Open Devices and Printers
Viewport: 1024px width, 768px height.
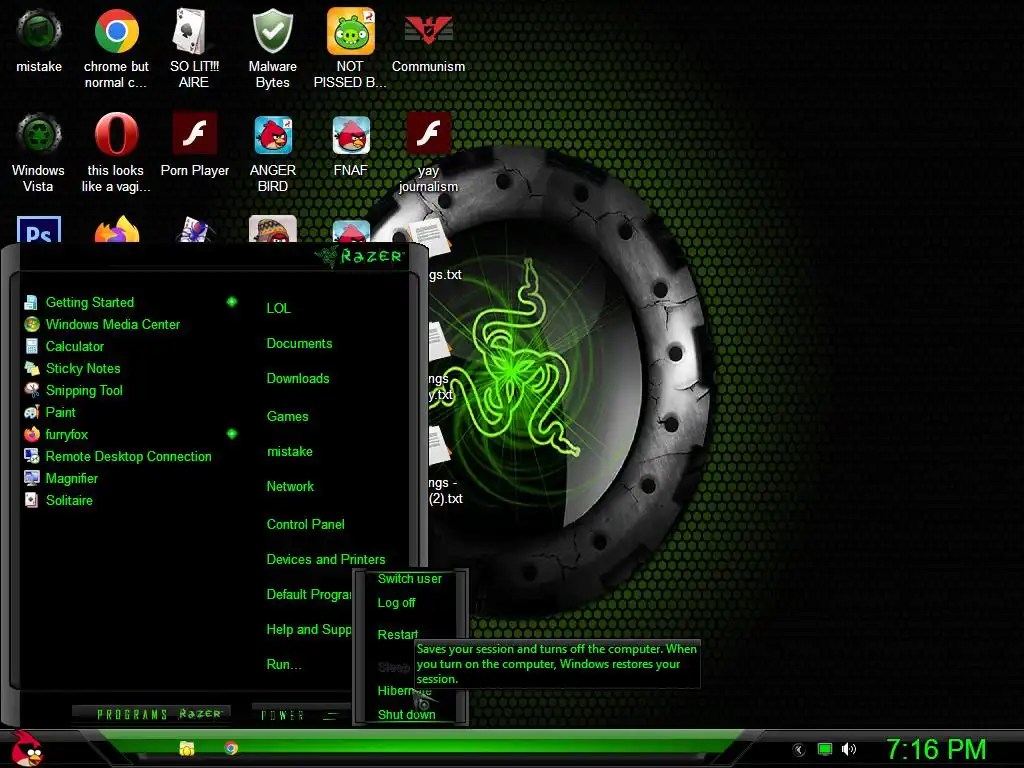coord(325,560)
